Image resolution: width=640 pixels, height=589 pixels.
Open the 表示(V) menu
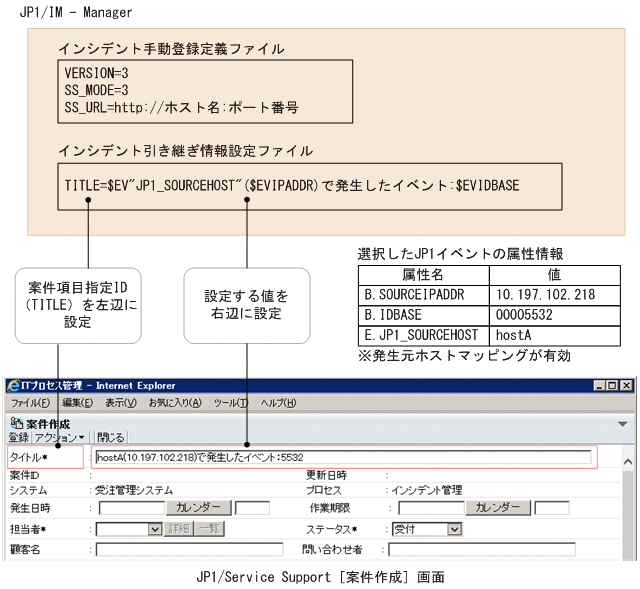pyautogui.click(x=121, y=403)
